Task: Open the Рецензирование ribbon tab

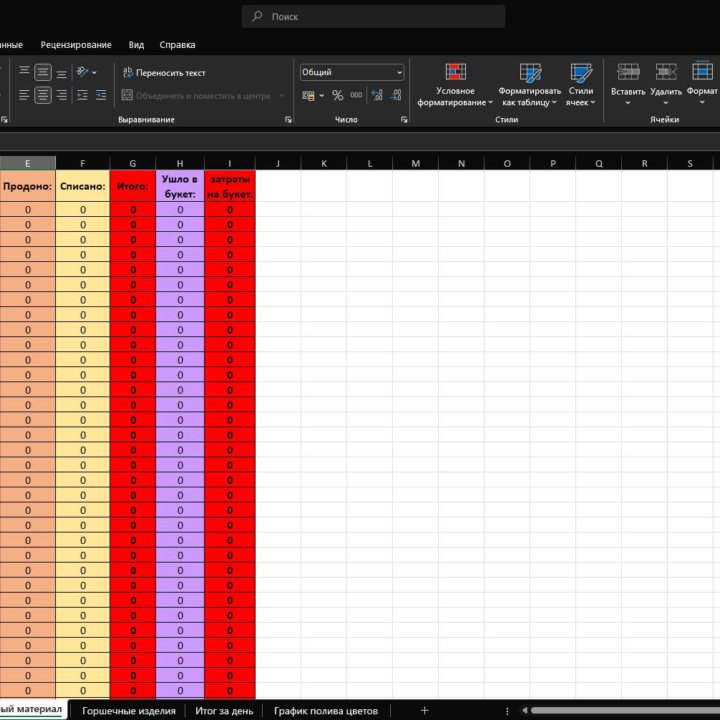Action: pos(78,45)
